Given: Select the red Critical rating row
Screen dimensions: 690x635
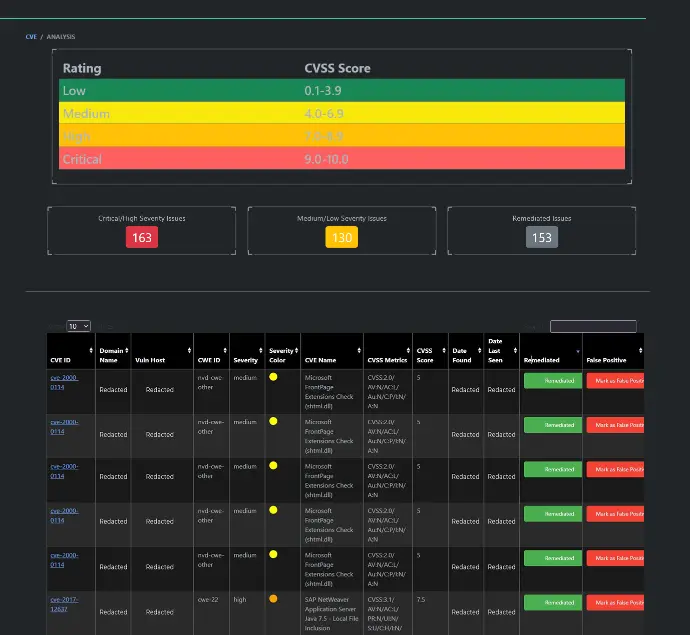Looking at the screenshot, I should [x=342, y=158].
